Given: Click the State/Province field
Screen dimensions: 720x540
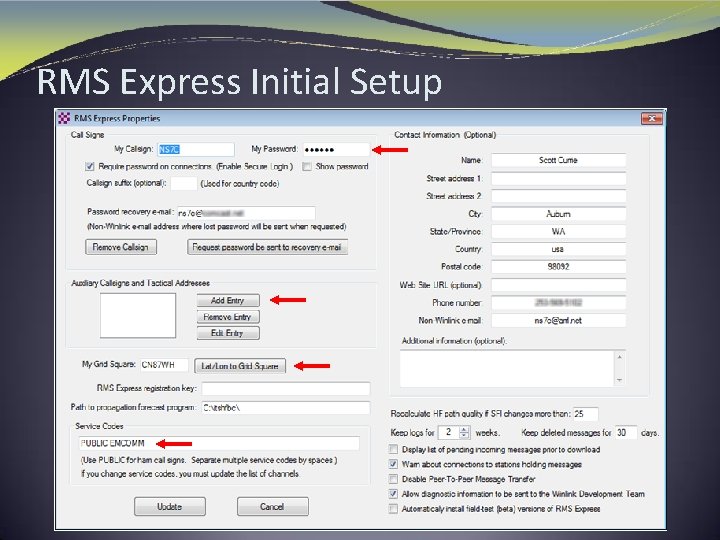Looking at the screenshot, I should click(x=558, y=231).
